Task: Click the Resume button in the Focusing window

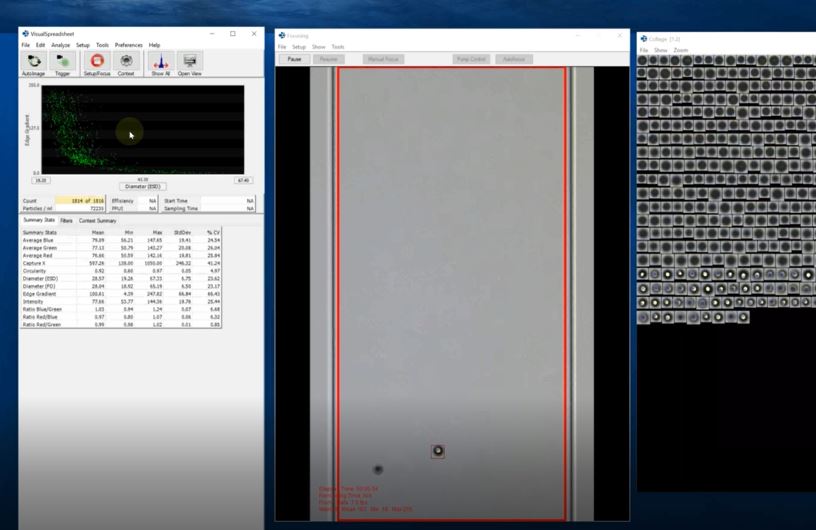Action: tap(328, 59)
